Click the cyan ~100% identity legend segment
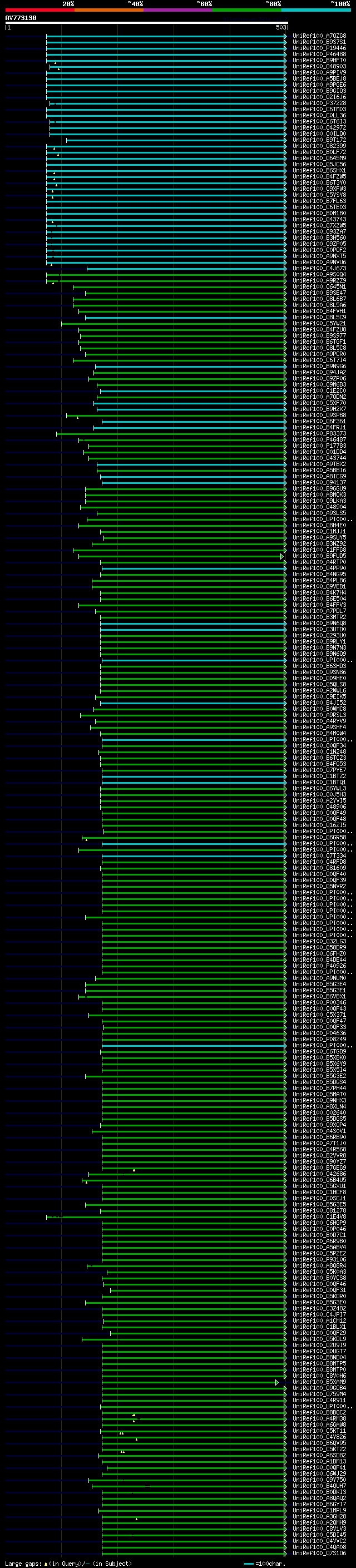Viewport: 356px width, 1568px height. (316, 10)
